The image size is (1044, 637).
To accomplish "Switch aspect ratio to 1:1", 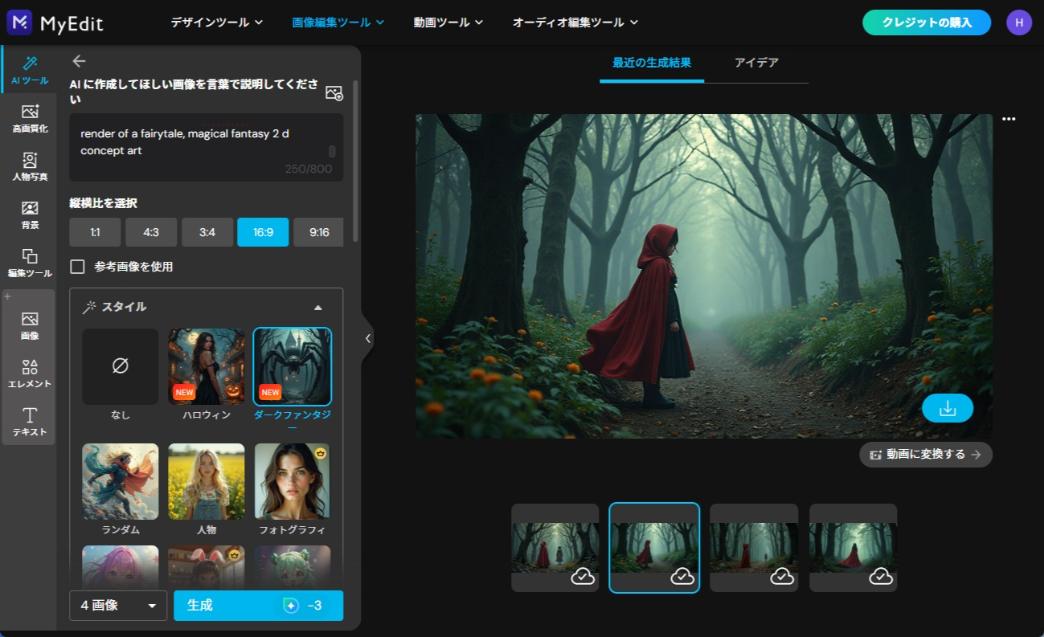I will pyautogui.click(x=94, y=232).
